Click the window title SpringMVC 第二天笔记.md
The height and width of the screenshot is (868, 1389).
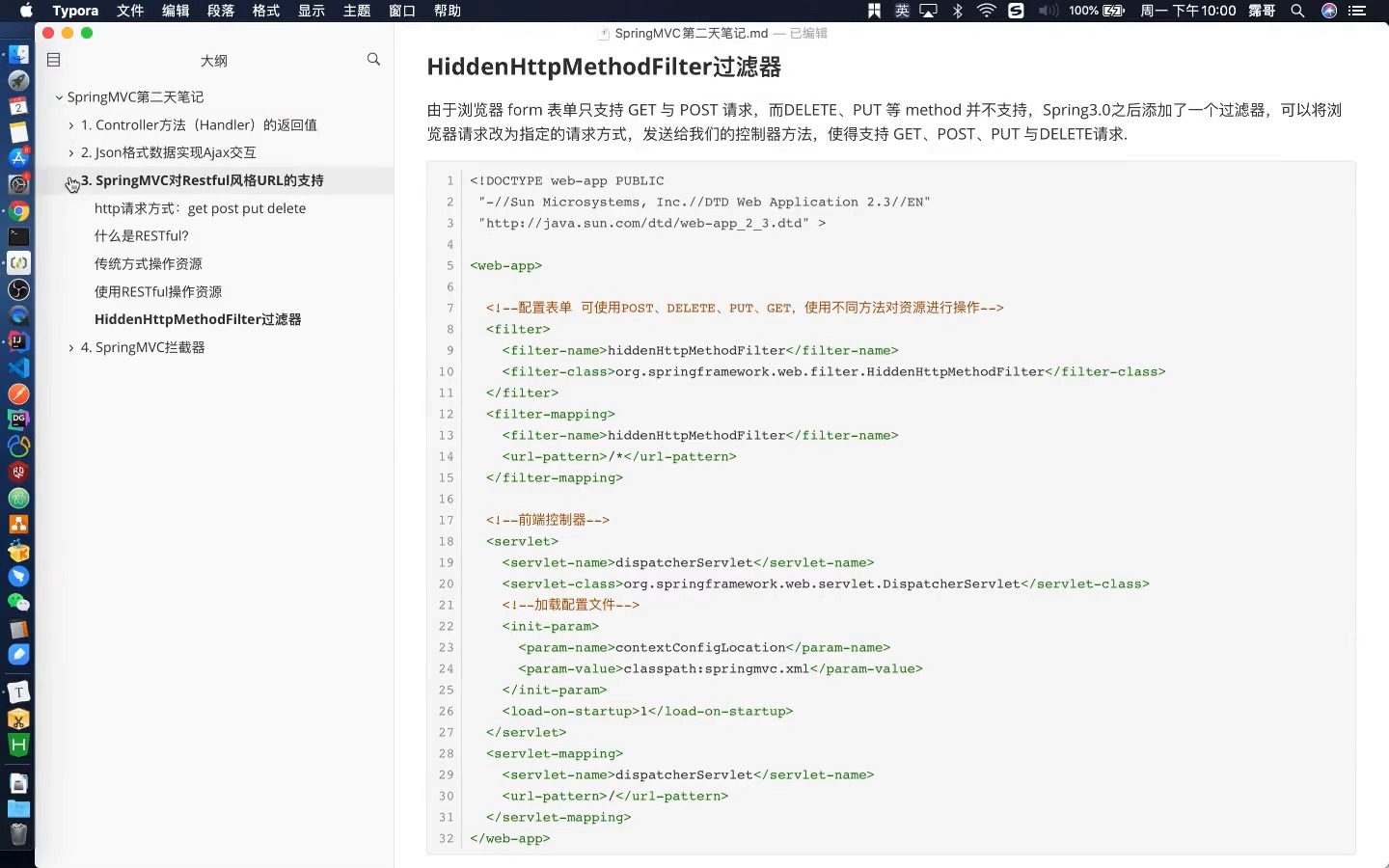(x=692, y=33)
